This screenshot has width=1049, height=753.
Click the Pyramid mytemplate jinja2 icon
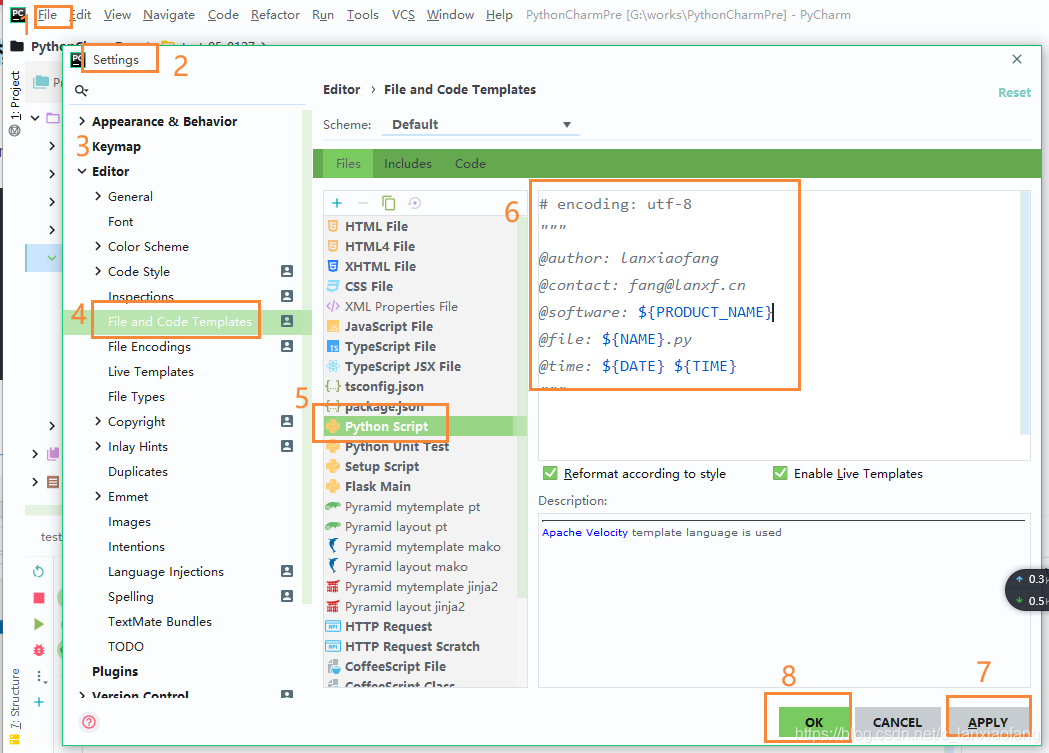332,586
